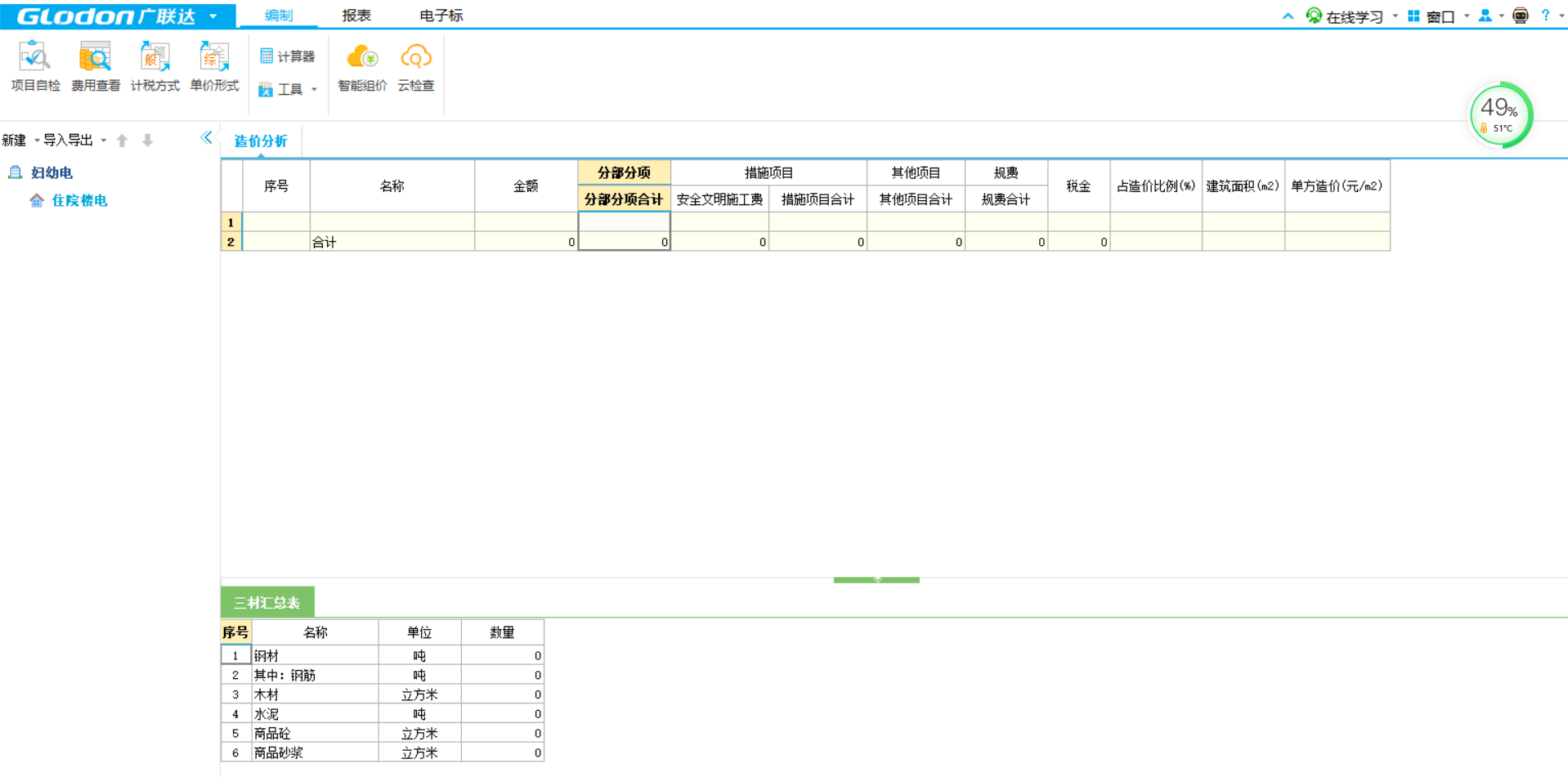Screen dimensions: 1568x777
Task: Expand the 工具 tools dropdown
Action: [x=314, y=89]
